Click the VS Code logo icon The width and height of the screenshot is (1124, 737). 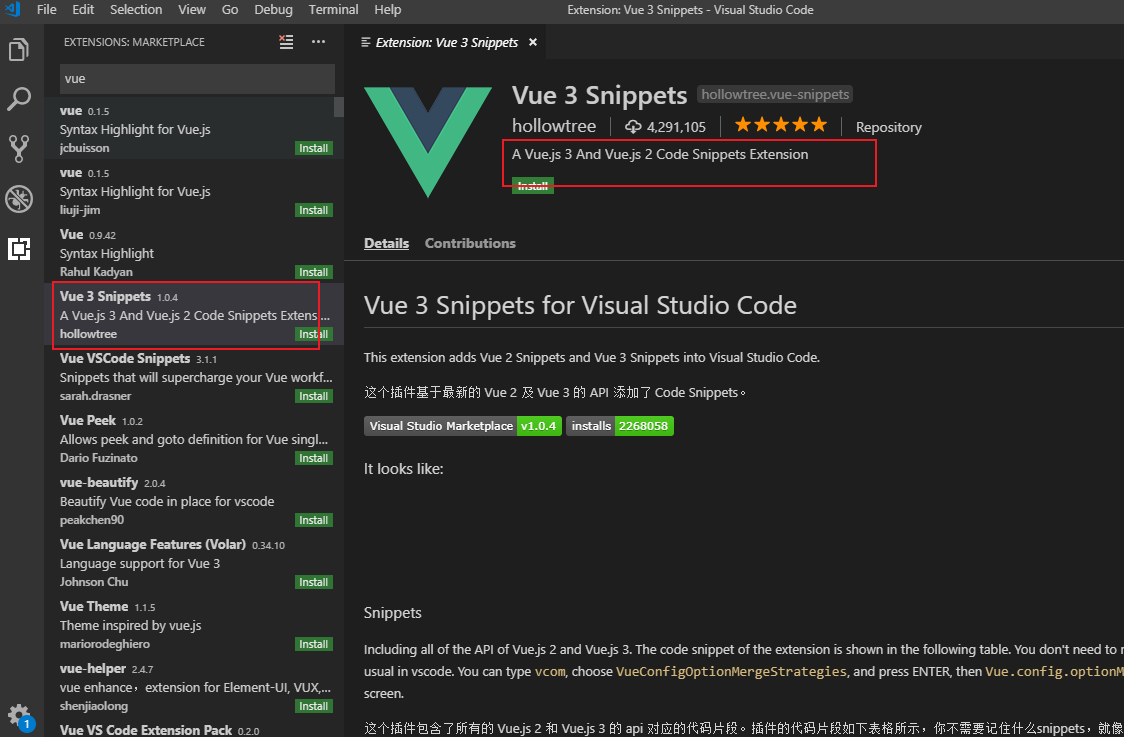[x=12, y=9]
